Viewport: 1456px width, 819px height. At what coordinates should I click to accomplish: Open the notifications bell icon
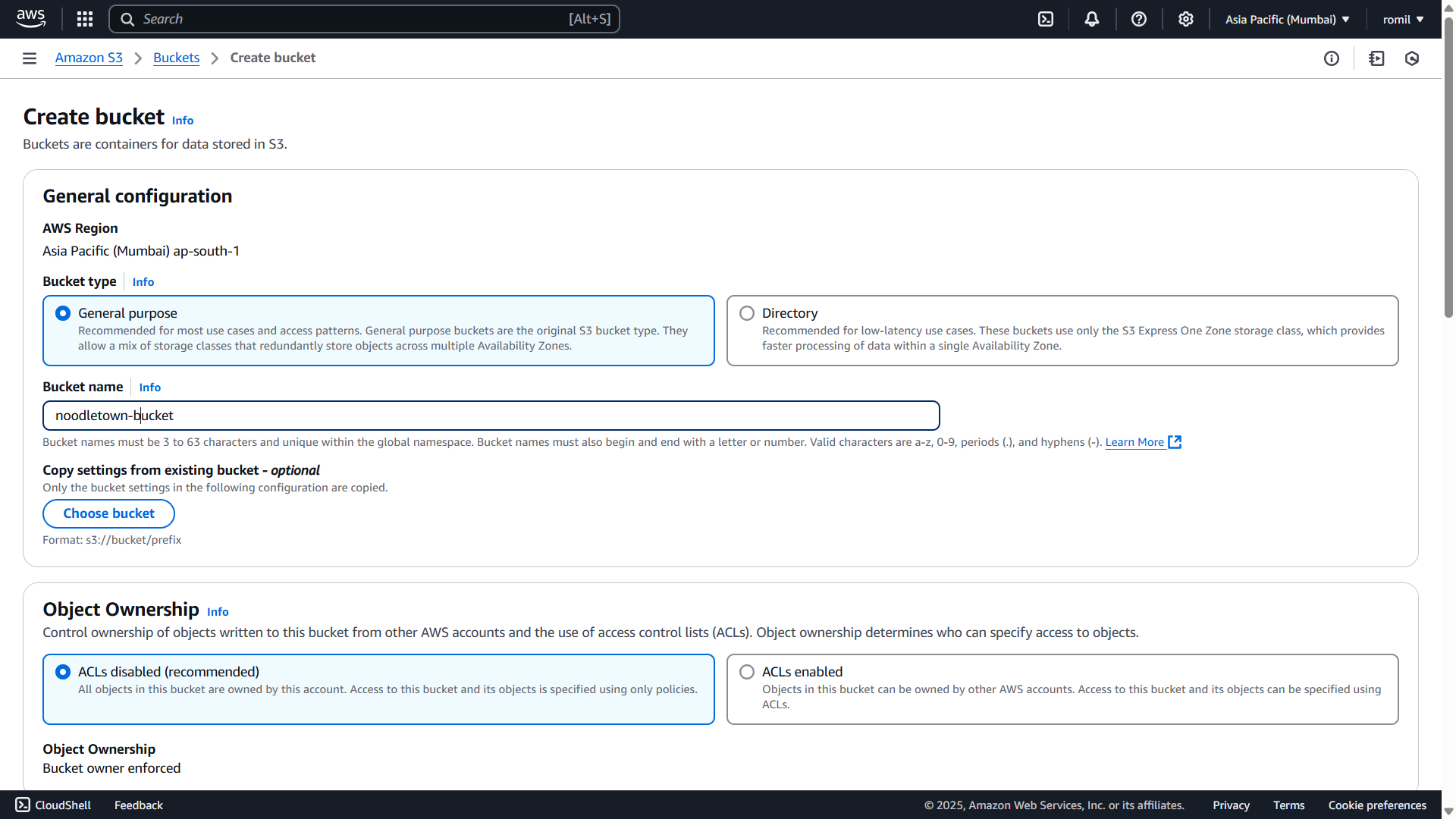point(1092,19)
